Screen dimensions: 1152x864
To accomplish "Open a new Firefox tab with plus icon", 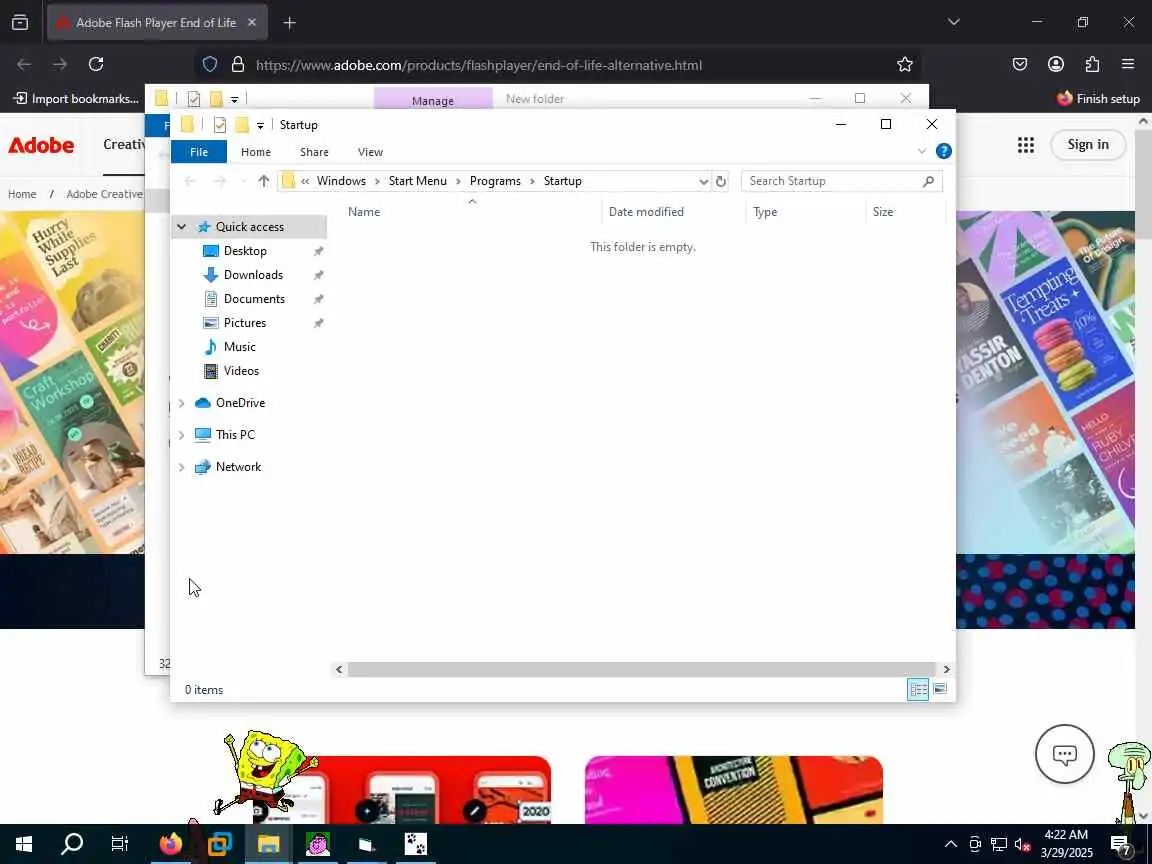I will point(289,23).
